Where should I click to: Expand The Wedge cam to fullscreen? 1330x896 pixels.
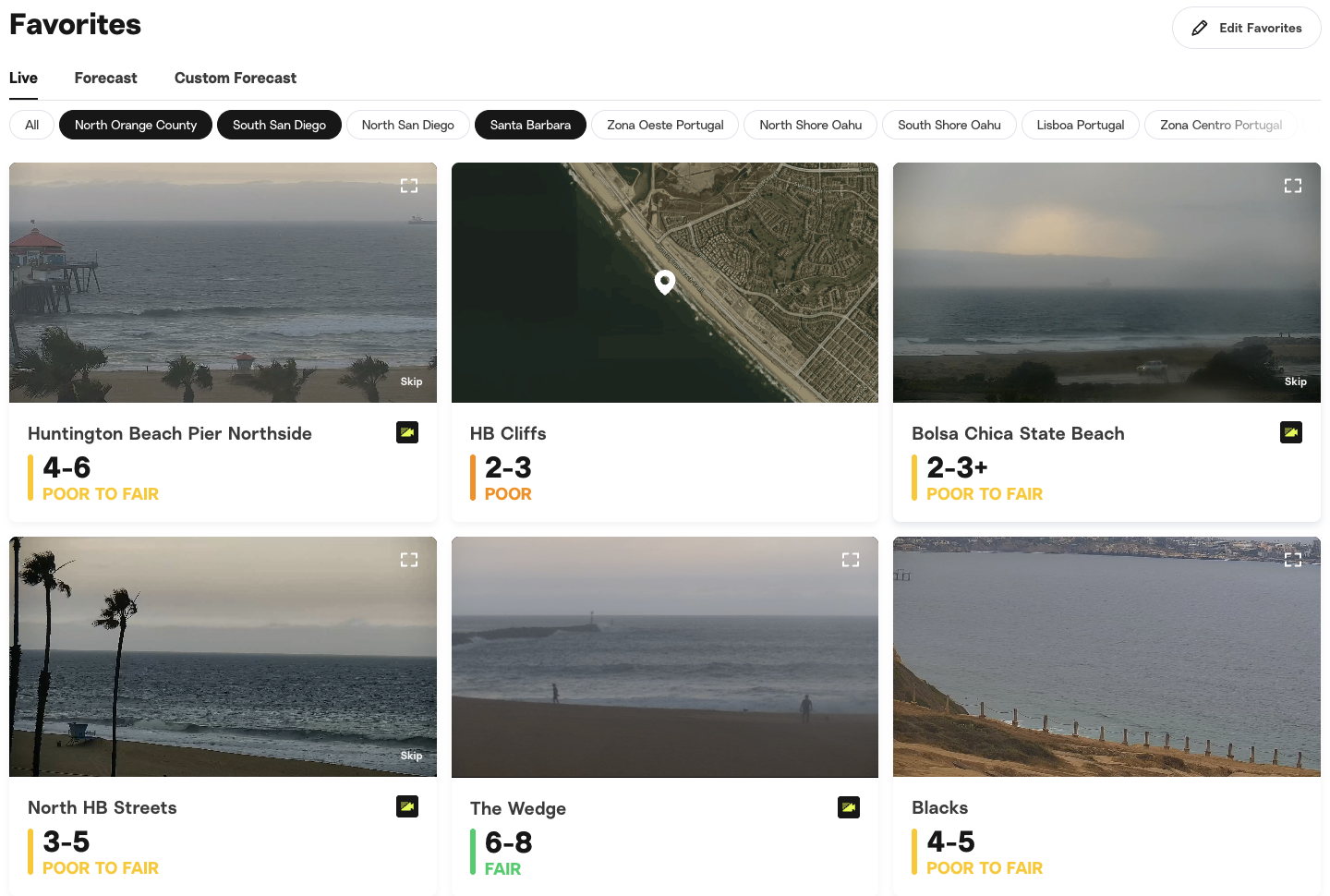(x=851, y=560)
